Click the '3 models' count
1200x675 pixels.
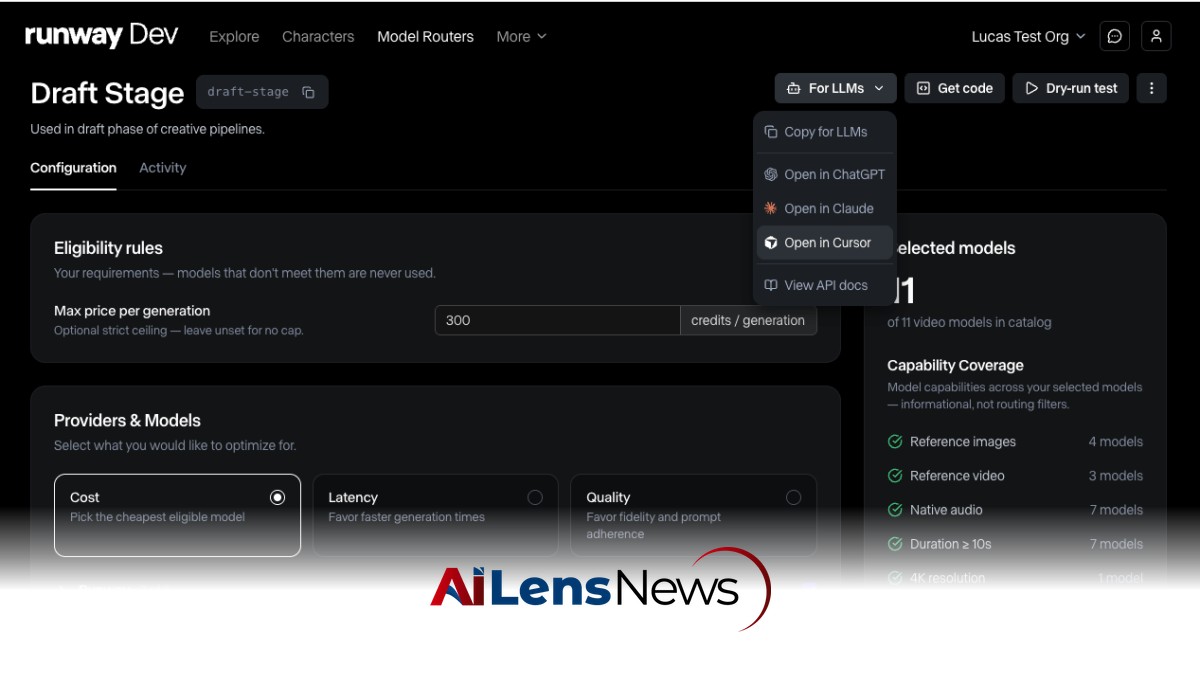point(1115,476)
